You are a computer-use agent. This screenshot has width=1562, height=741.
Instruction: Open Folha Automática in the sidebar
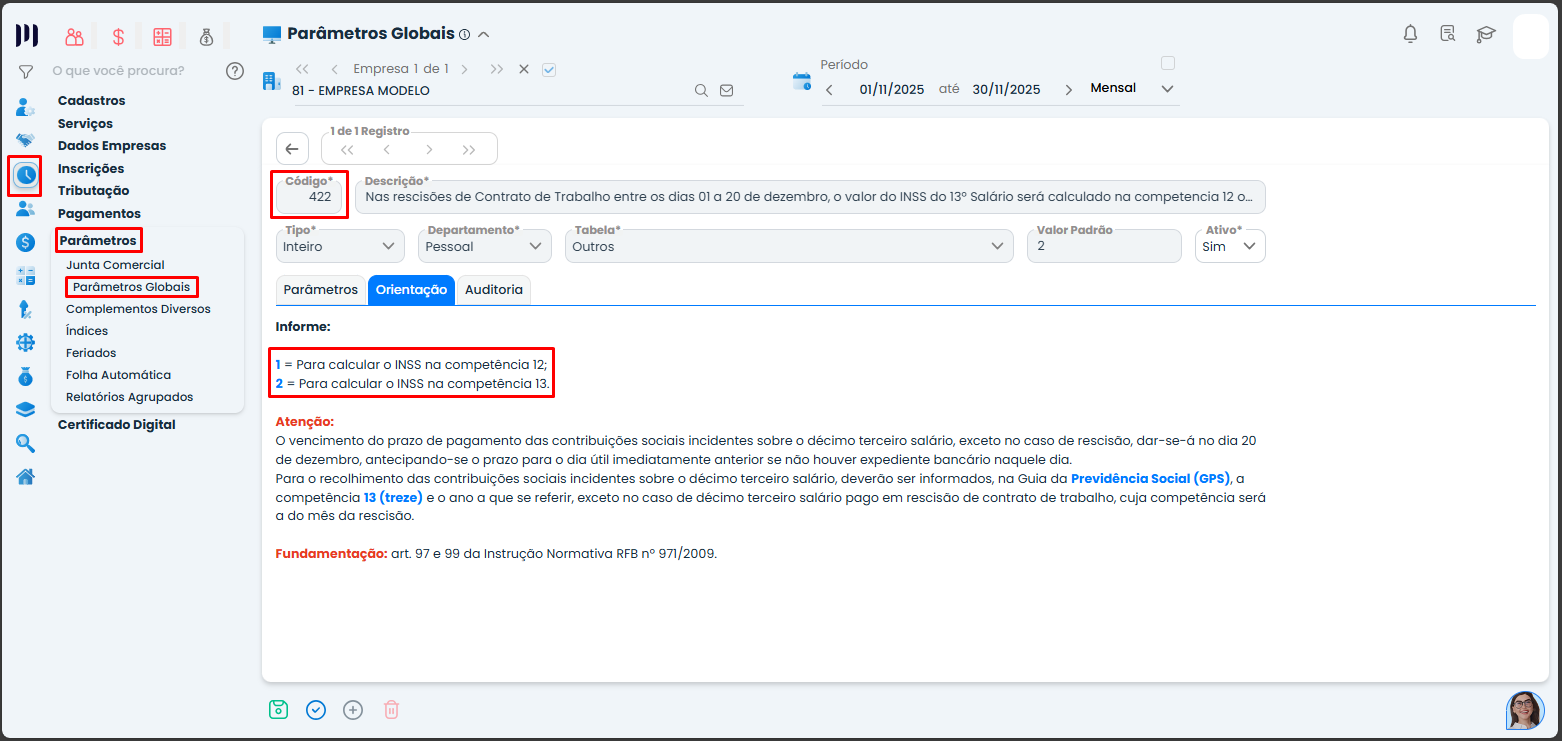[x=118, y=375]
